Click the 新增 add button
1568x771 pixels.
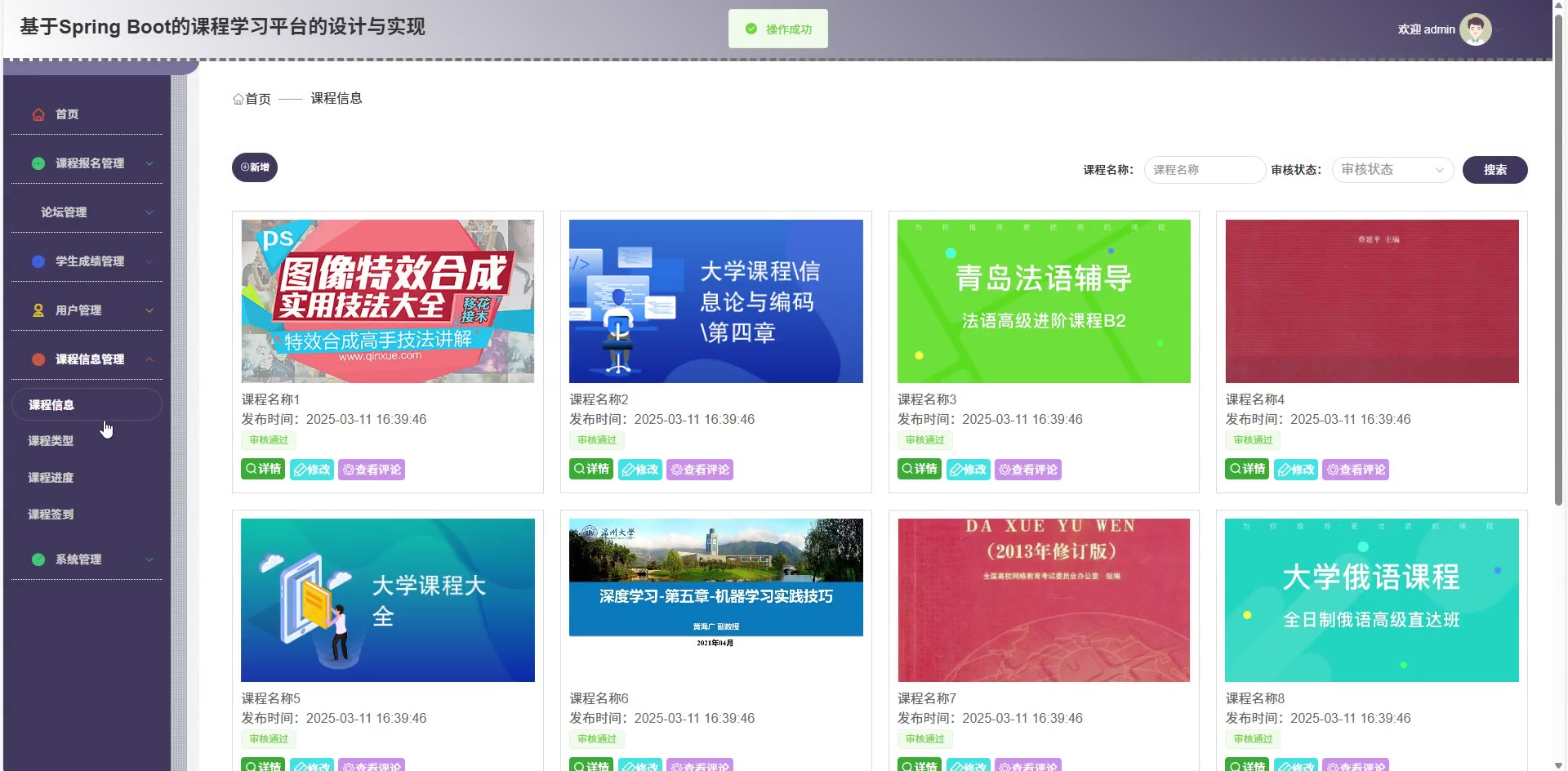coord(255,167)
